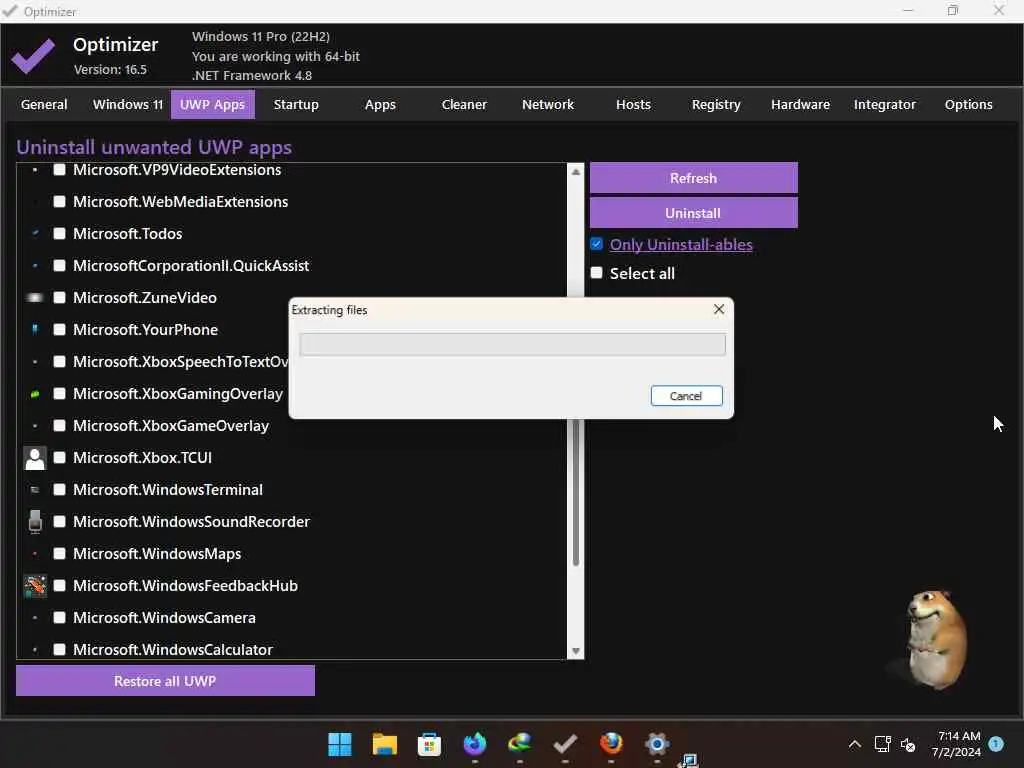Open Microsoft Store from the taskbar

[429, 744]
